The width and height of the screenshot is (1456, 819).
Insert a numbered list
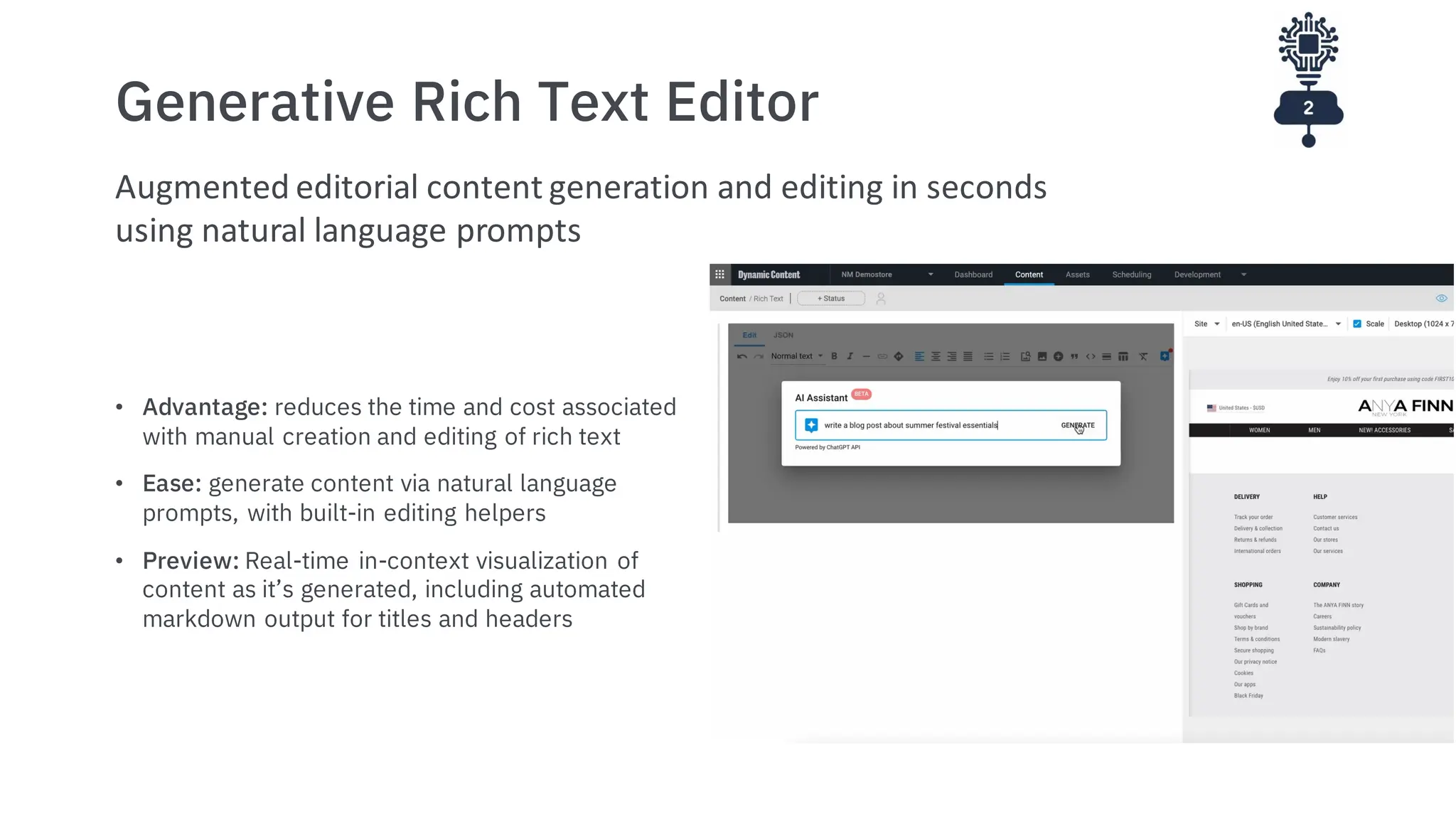(1005, 356)
